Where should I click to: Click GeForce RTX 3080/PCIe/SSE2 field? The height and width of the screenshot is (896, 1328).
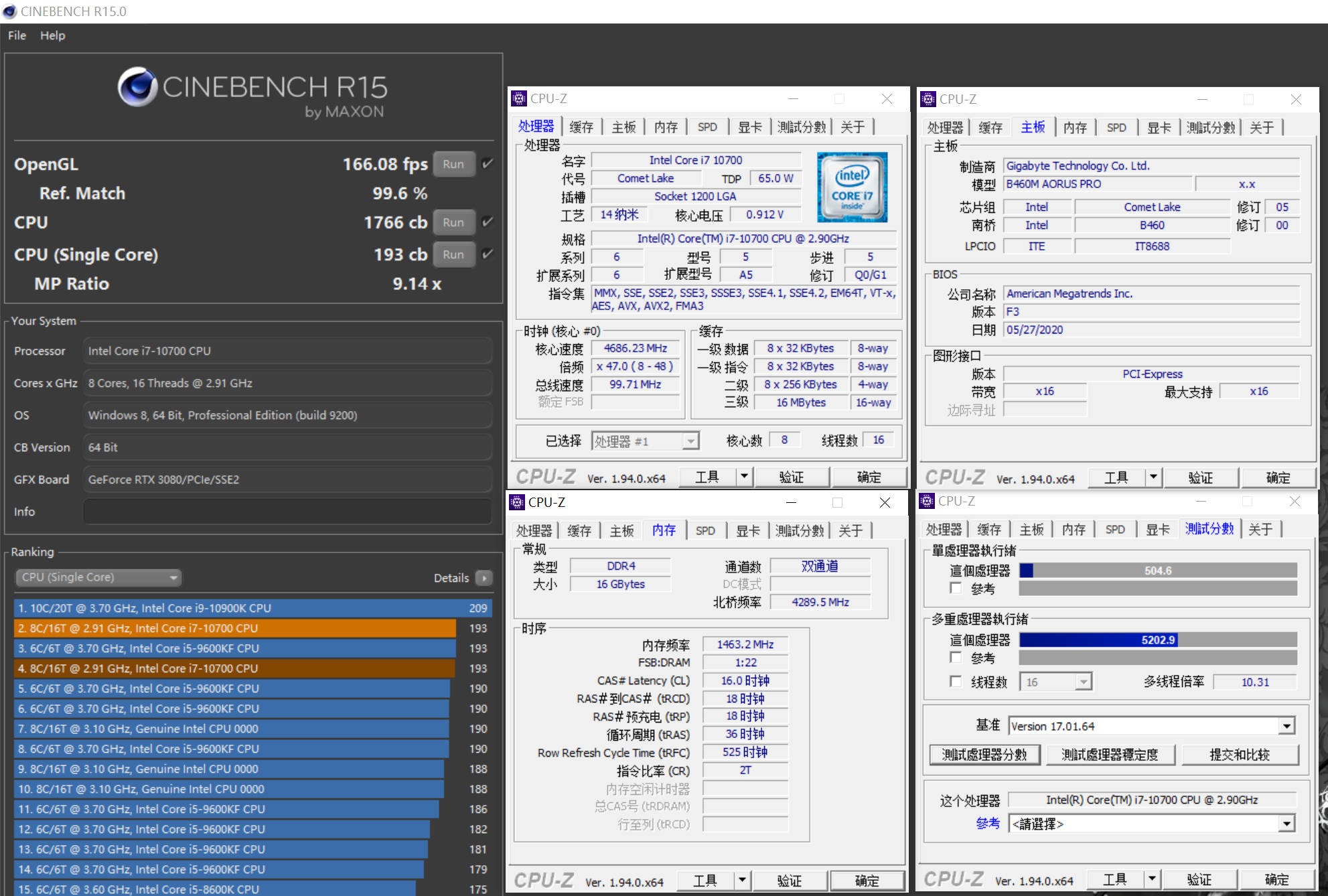point(287,479)
